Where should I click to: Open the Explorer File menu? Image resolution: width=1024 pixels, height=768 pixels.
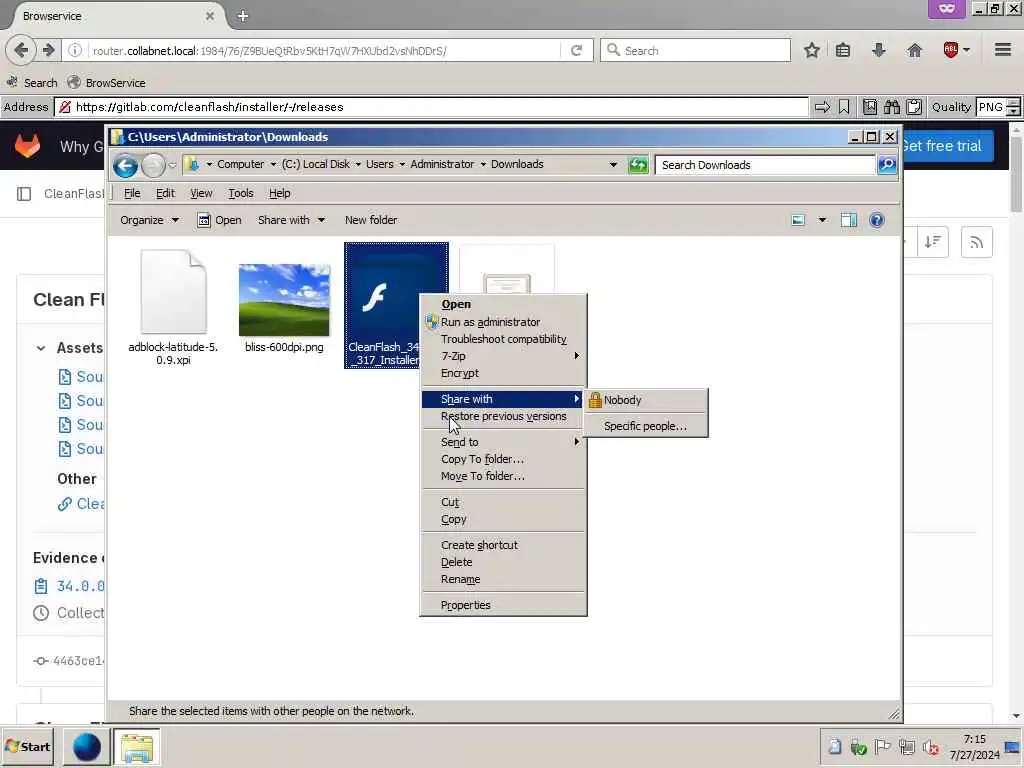(132, 193)
